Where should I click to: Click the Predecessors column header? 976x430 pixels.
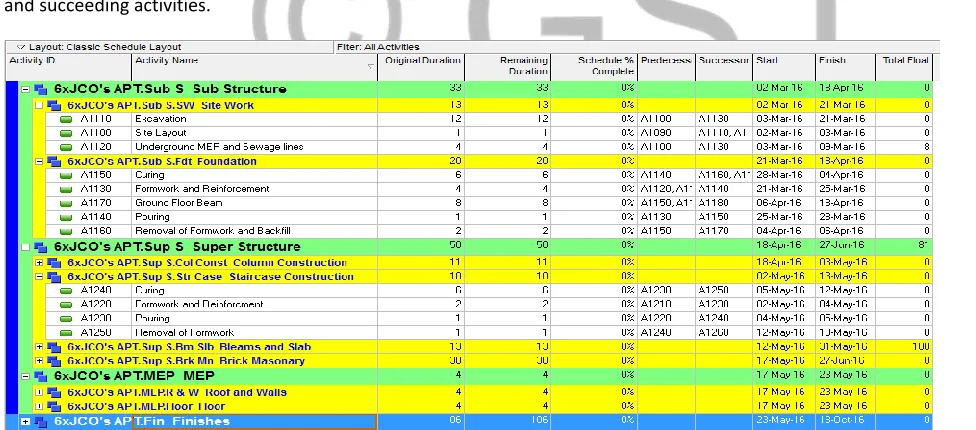pyautogui.click(x=666, y=67)
